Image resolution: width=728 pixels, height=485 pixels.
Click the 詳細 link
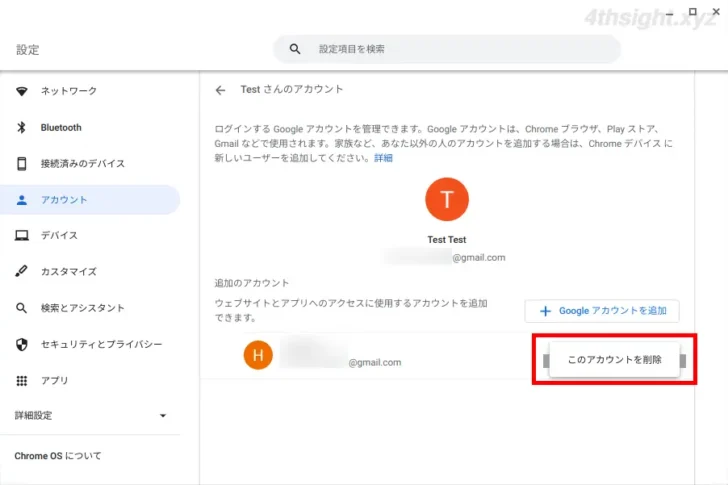pos(384,158)
